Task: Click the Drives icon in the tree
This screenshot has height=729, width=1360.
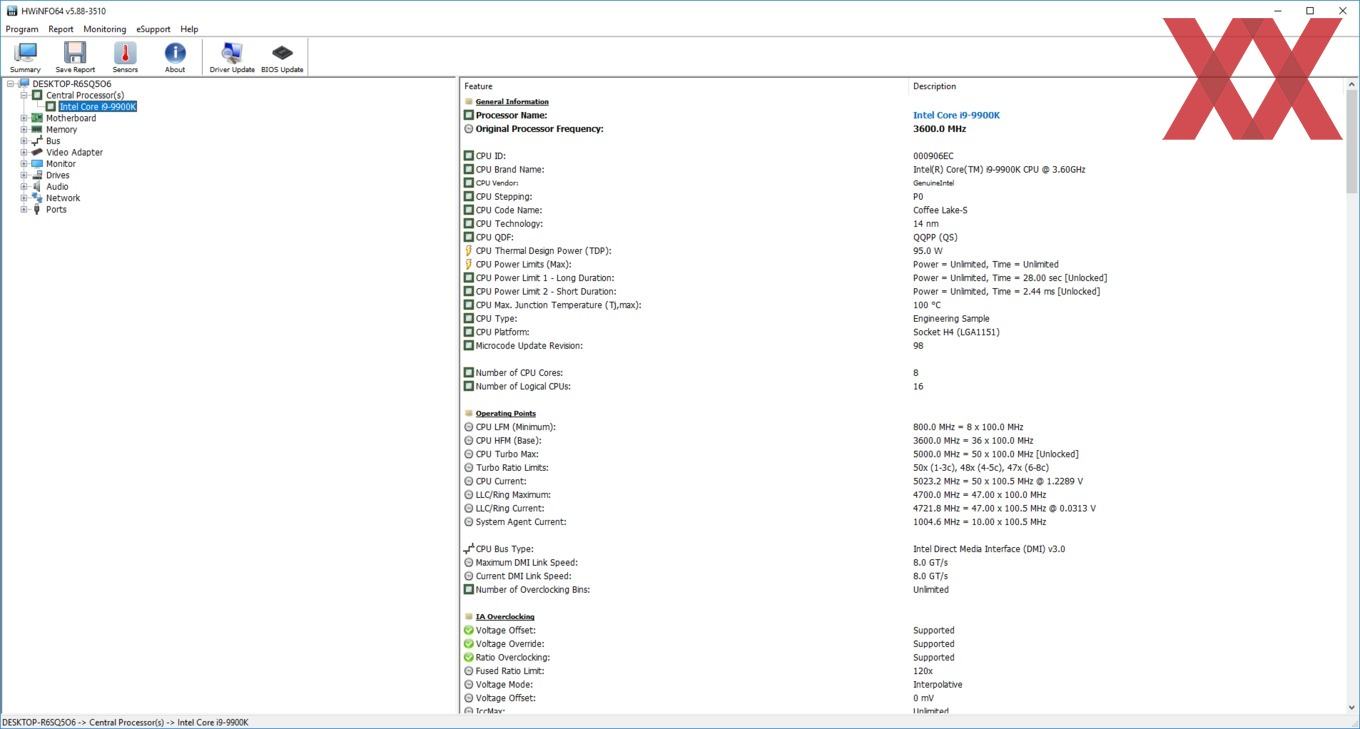Action: pos(37,175)
